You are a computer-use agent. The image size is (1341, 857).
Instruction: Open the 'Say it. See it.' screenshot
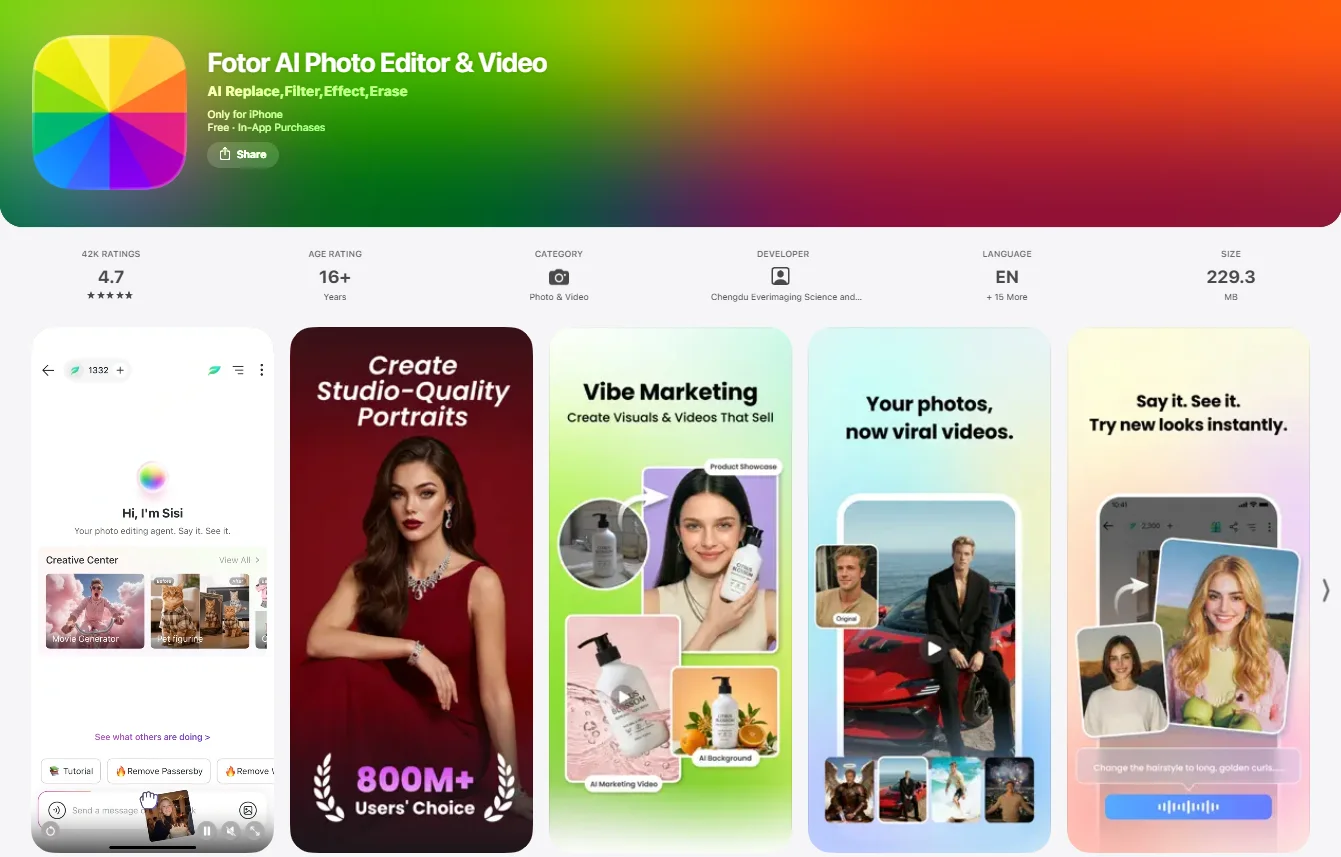[1188, 590]
